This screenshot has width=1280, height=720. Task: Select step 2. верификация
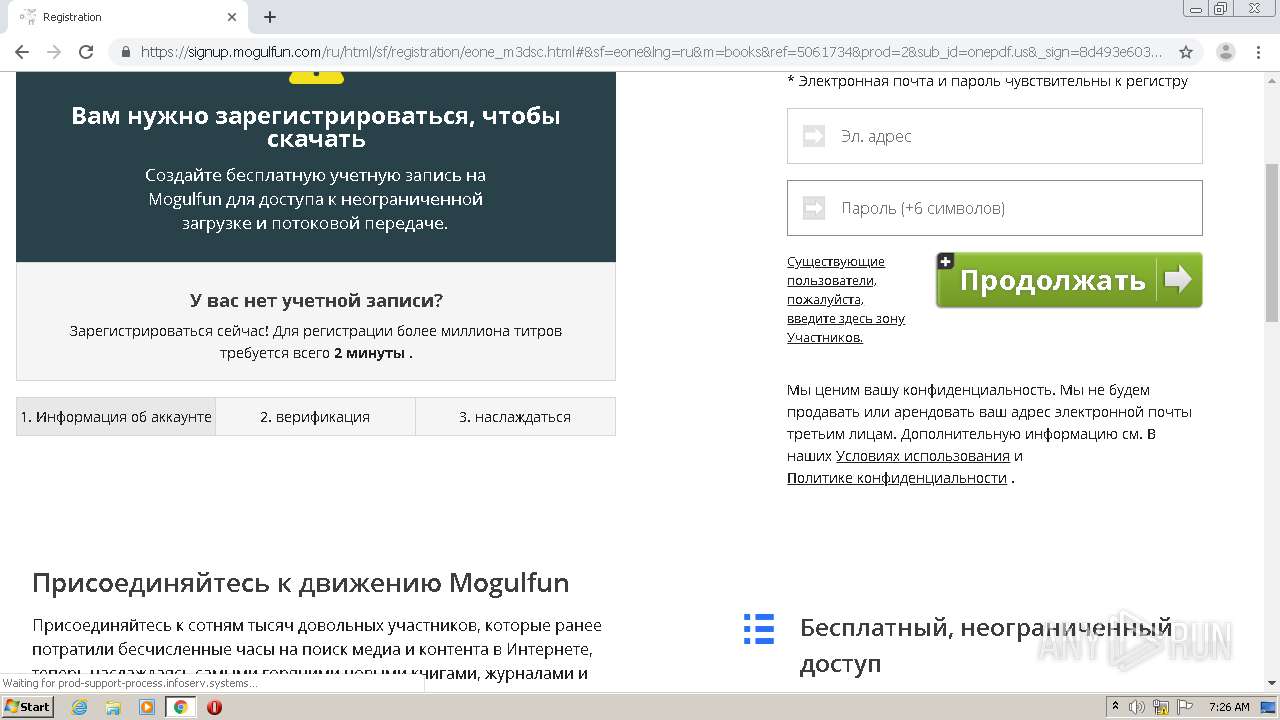(x=315, y=417)
